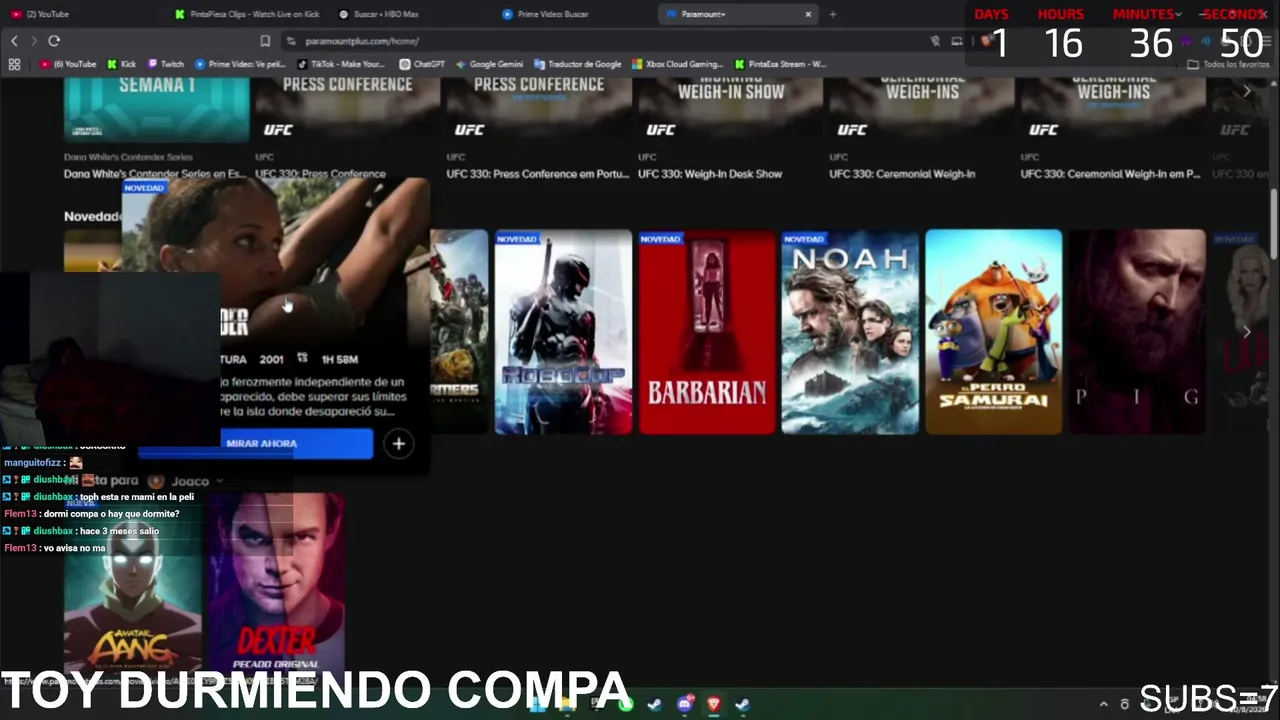The height and width of the screenshot is (720, 1280).
Task: Click the Mirar Ahora button
Action: coord(262,443)
